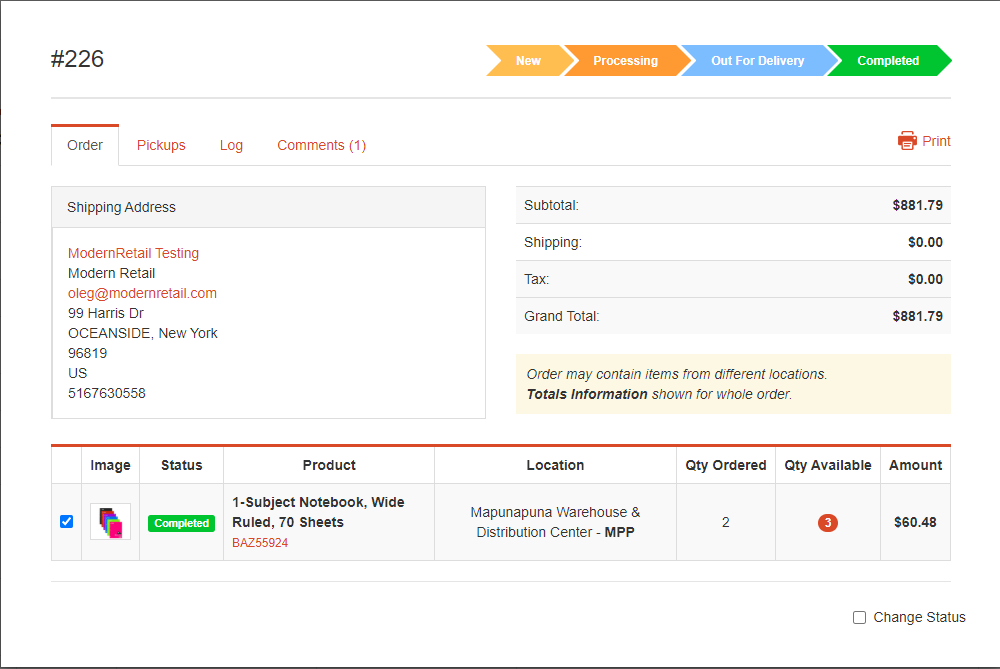Click the Status column header
Viewport: 1000px width, 669px height.
pos(181,466)
